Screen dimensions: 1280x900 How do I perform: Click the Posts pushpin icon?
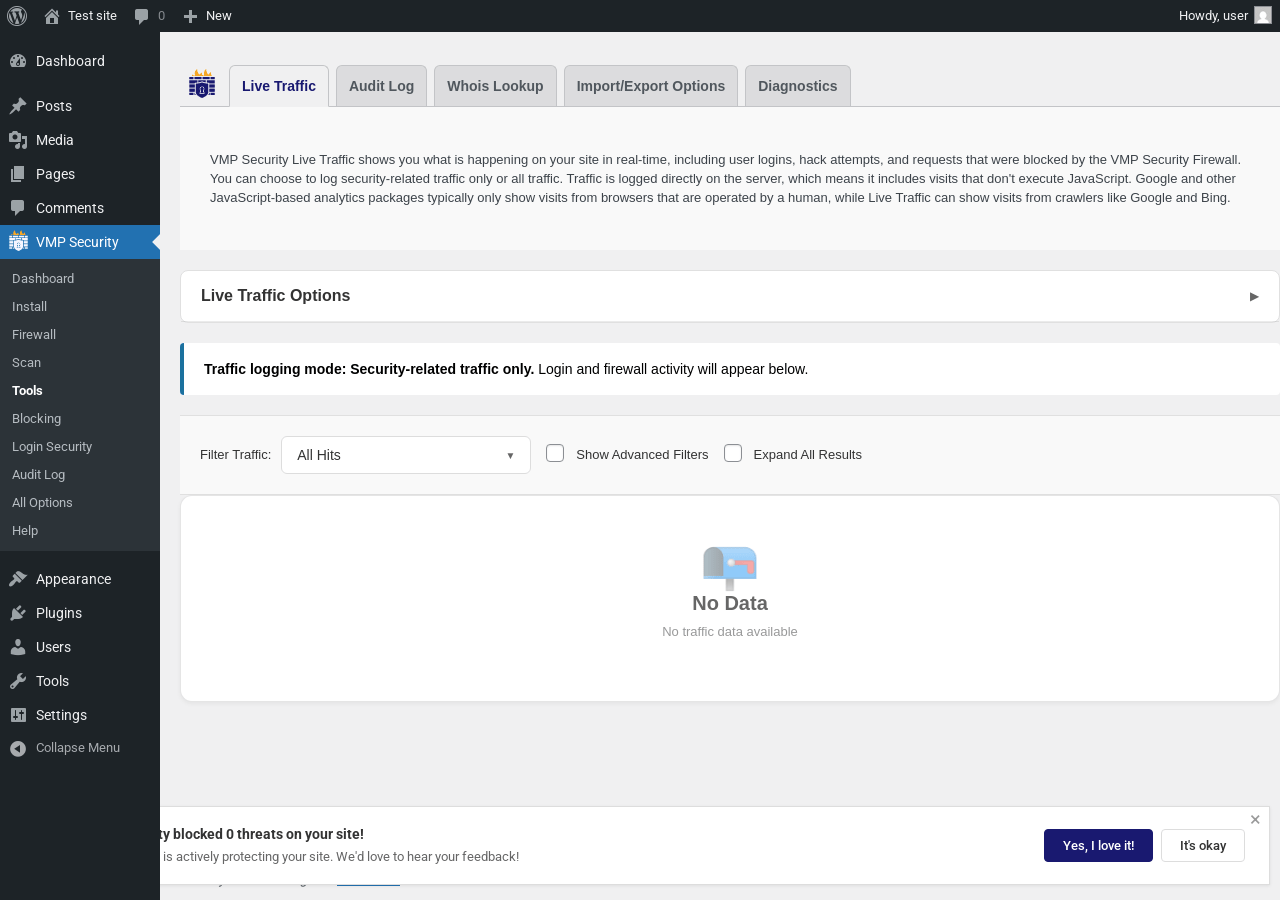[x=18, y=106]
